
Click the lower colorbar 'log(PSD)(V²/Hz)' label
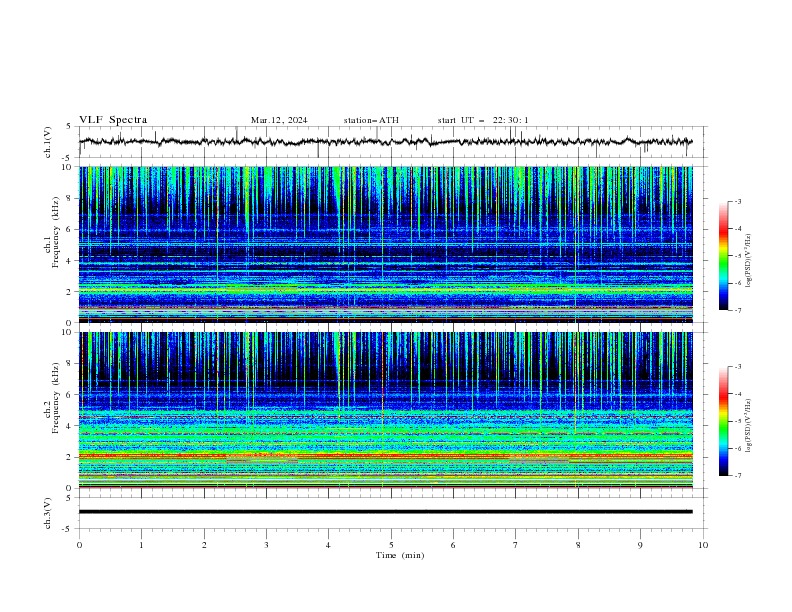(749, 426)
